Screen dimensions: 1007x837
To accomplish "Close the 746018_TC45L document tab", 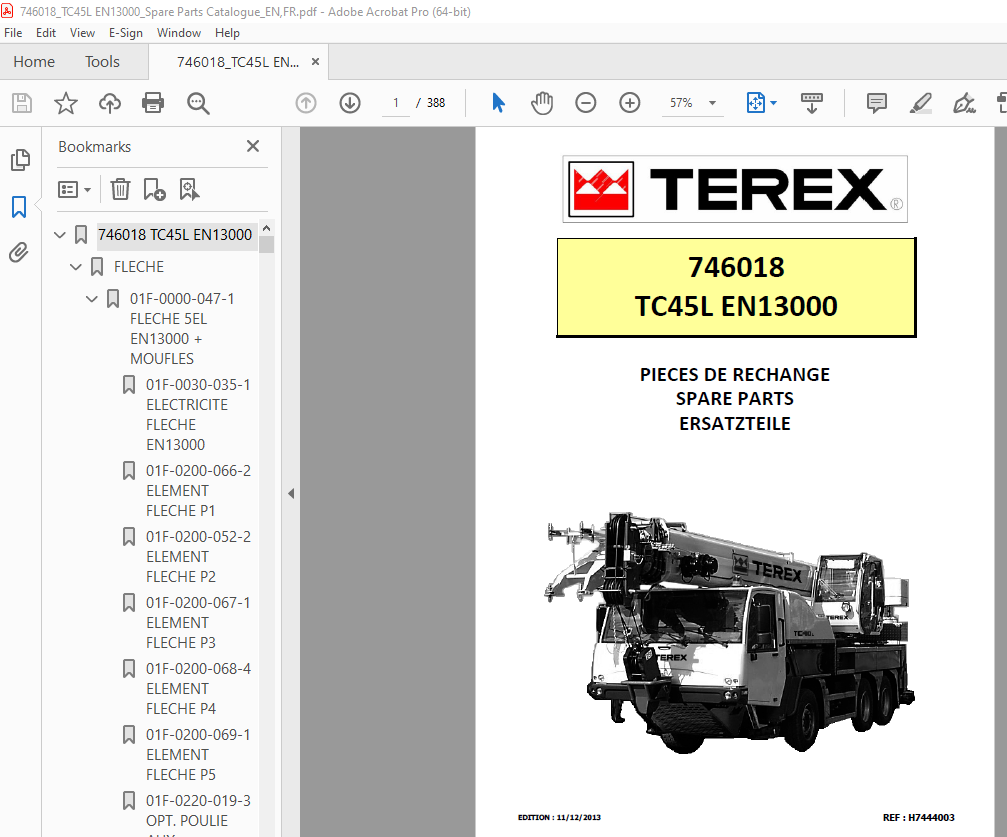I will coord(315,62).
